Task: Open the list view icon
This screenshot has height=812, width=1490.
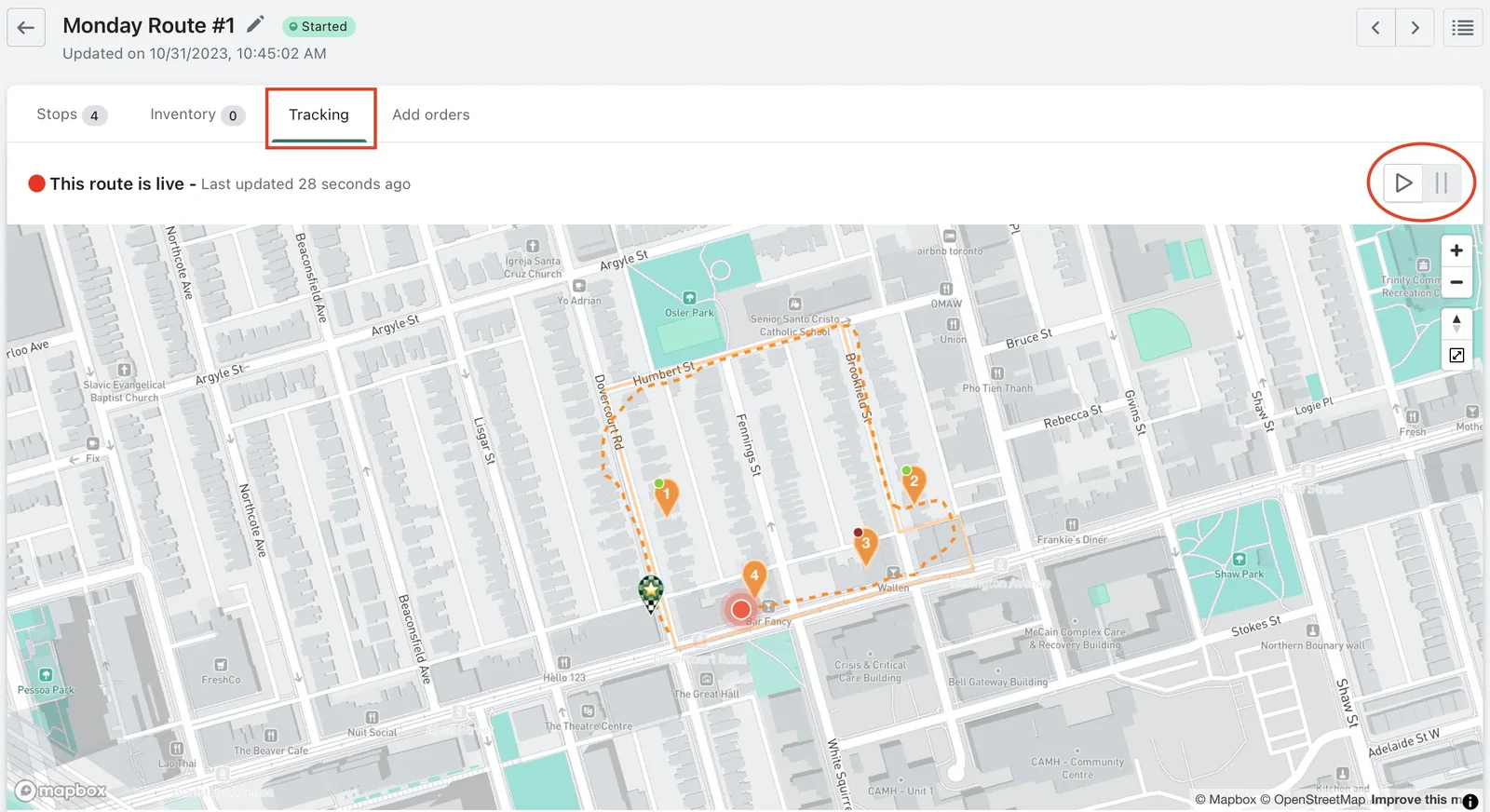Action: click(x=1463, y=27)
